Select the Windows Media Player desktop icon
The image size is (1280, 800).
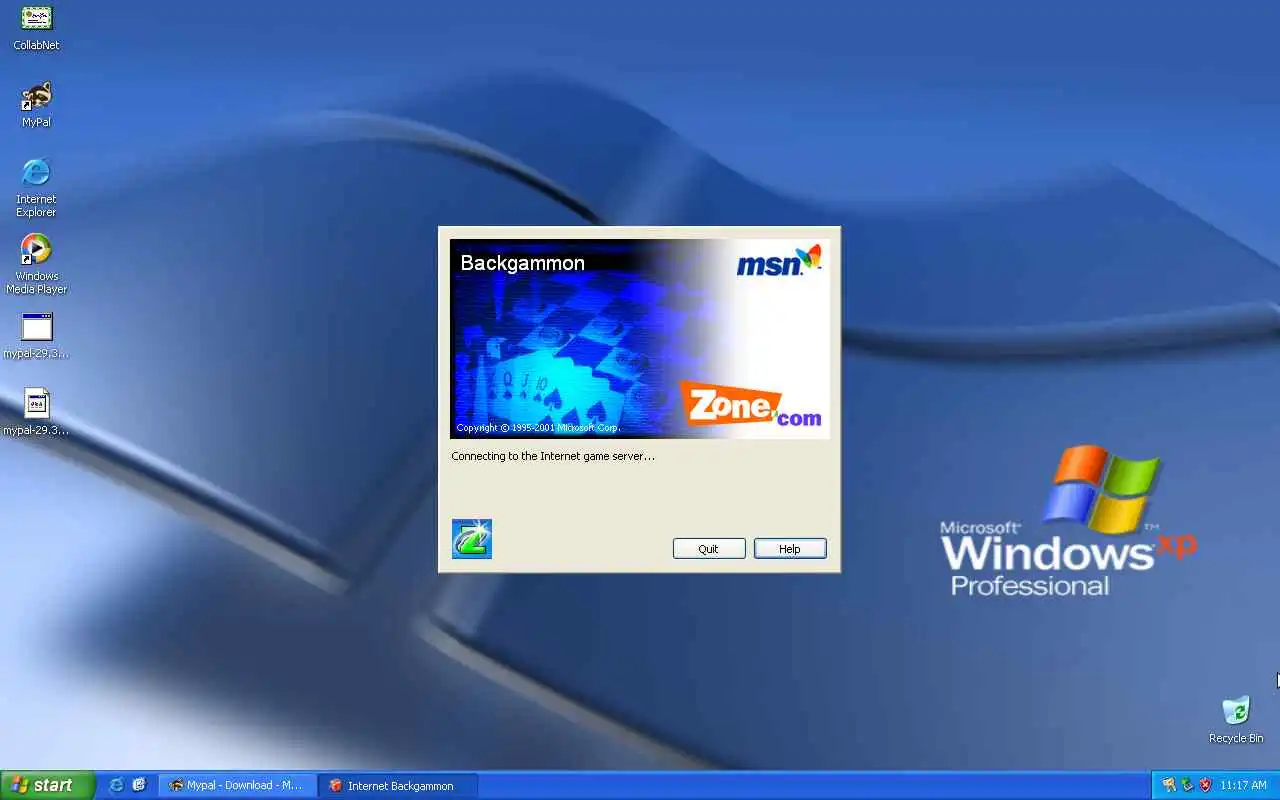(x=36, y=264)
